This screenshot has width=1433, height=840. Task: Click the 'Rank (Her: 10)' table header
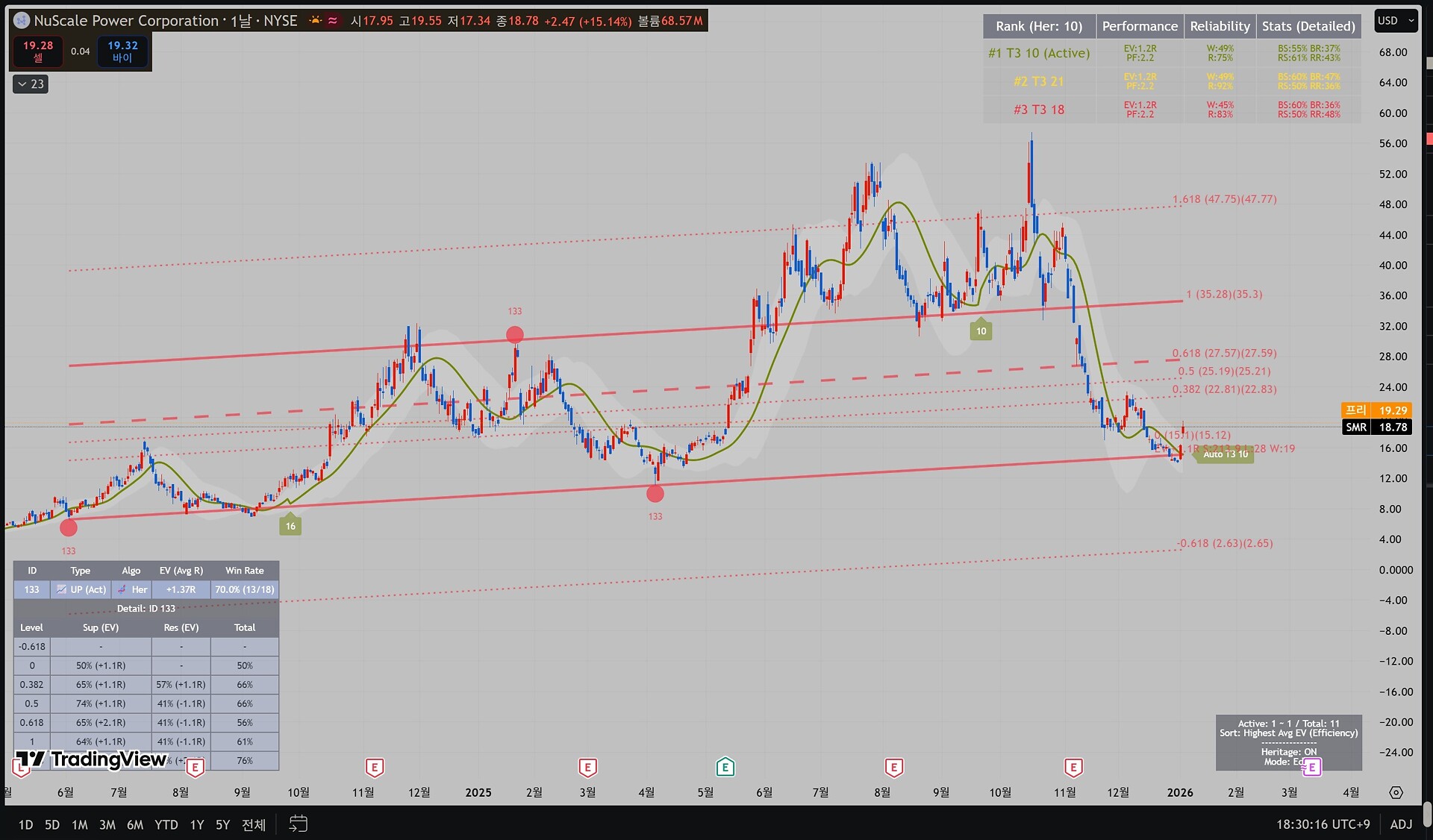pyautogui.click(x=1039, y=26)
